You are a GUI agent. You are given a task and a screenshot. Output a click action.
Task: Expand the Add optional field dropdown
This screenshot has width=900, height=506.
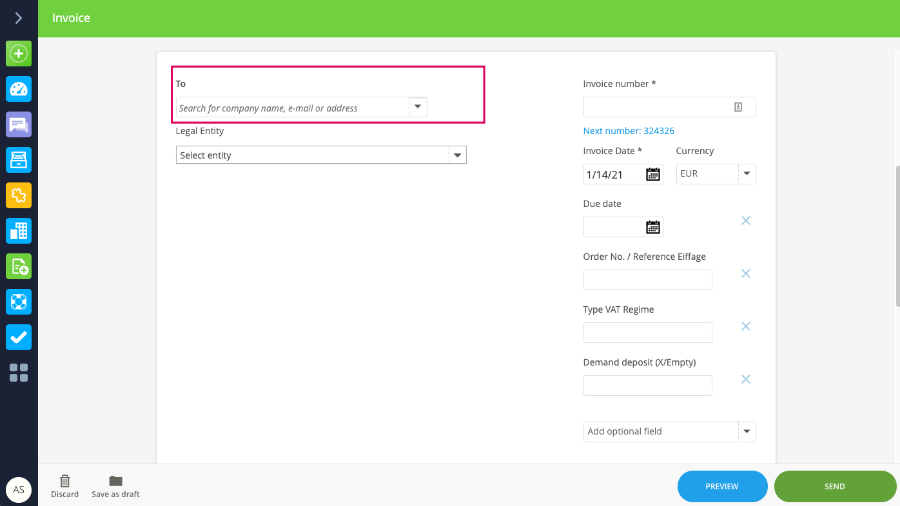click(x=669, y=431)
